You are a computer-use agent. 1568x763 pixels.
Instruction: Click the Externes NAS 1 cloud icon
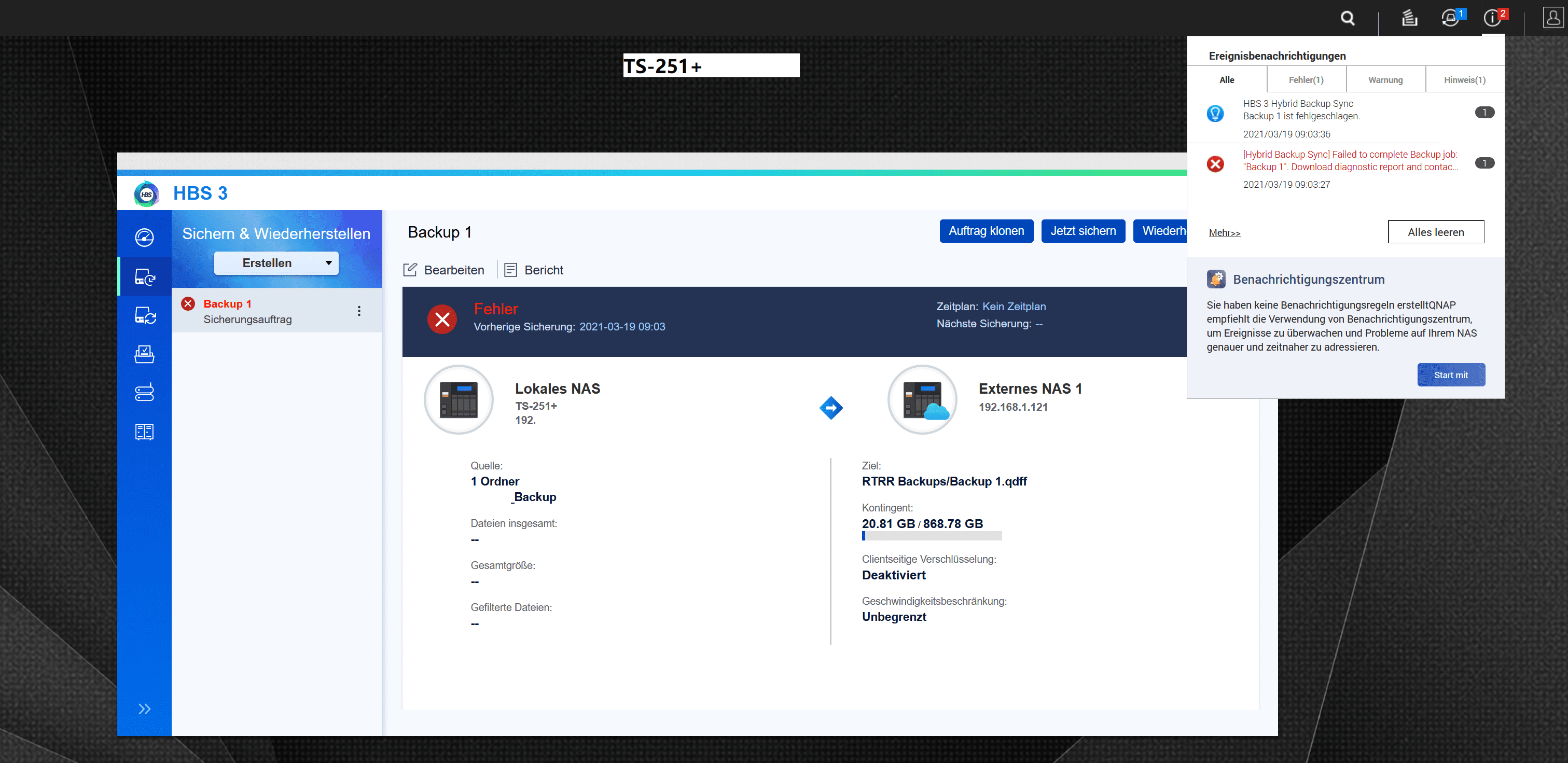(922, 399)
